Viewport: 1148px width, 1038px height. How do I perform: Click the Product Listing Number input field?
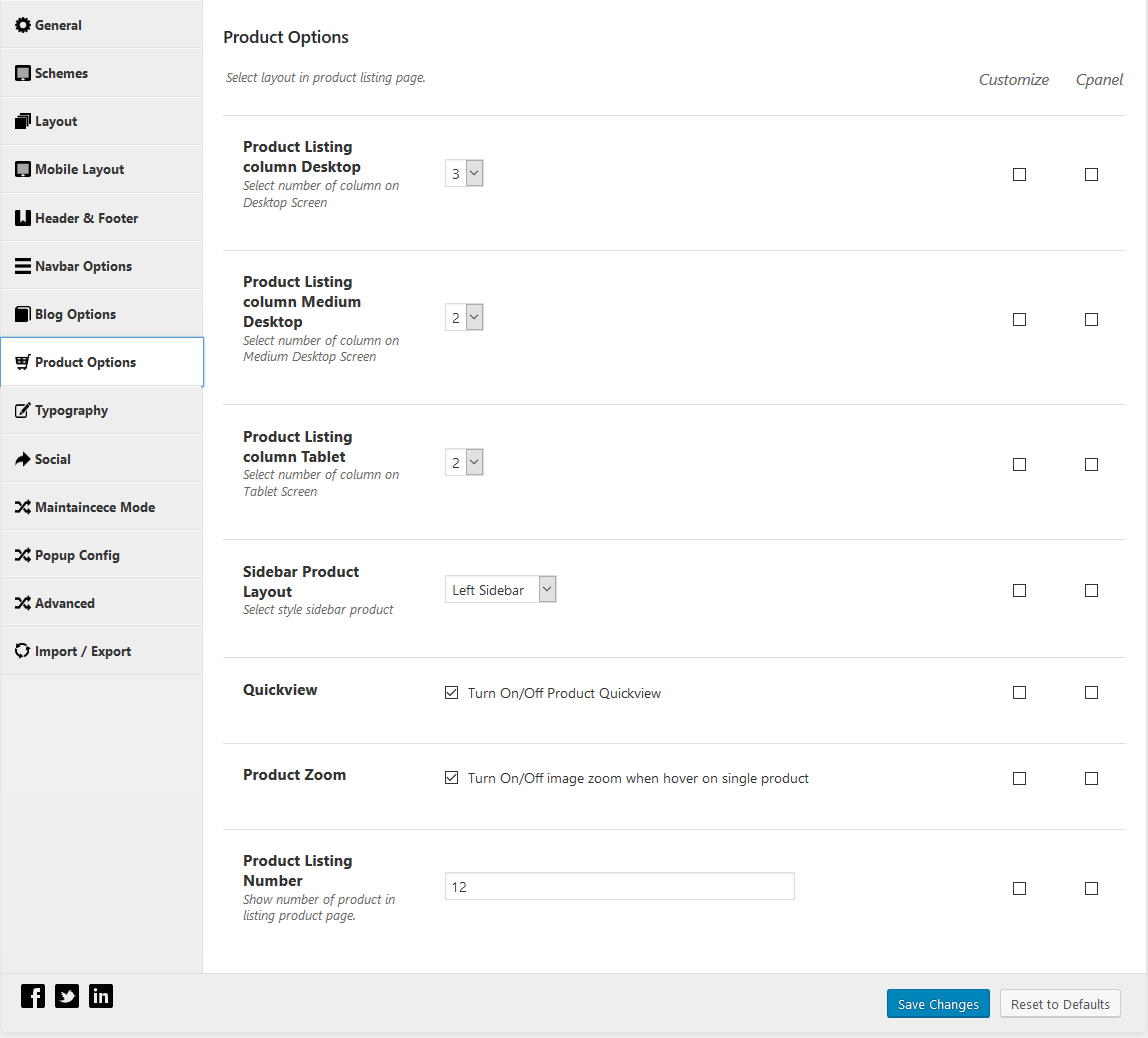619,887
